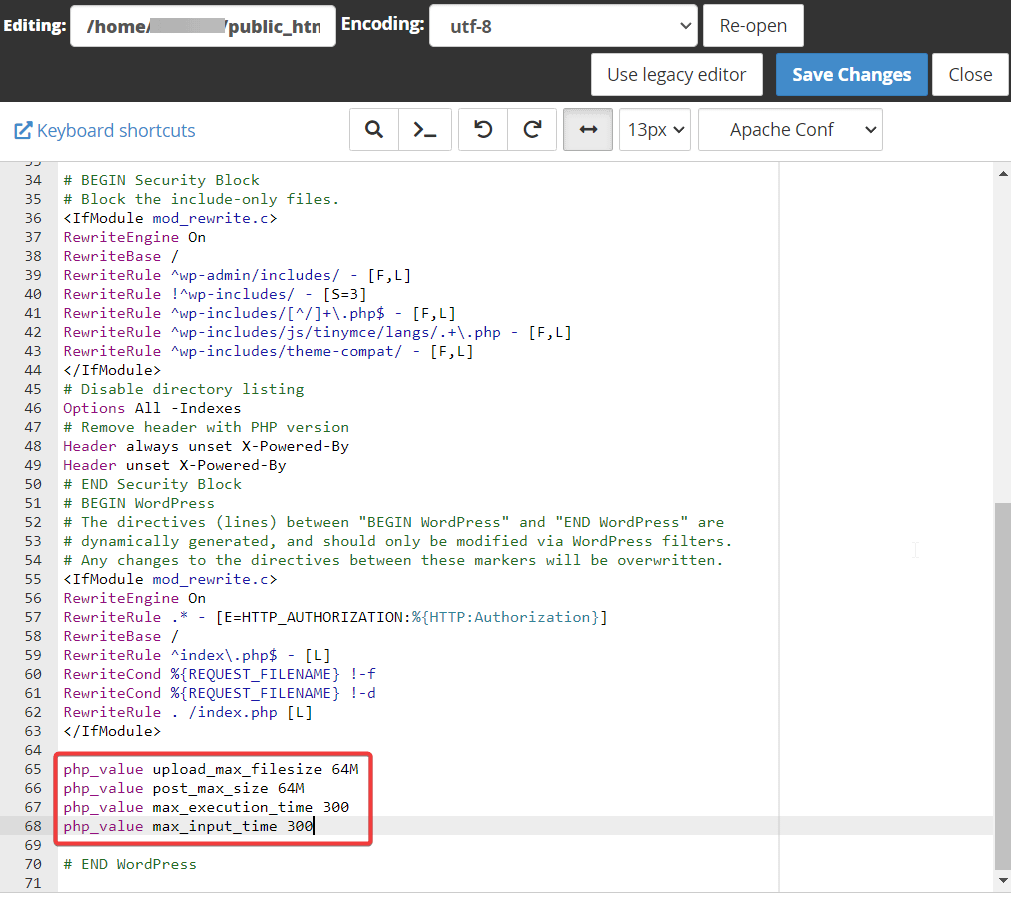The height and width of the screenshot is (913, 1011).
Task: Undo the last edit
Action: point(483,130)
